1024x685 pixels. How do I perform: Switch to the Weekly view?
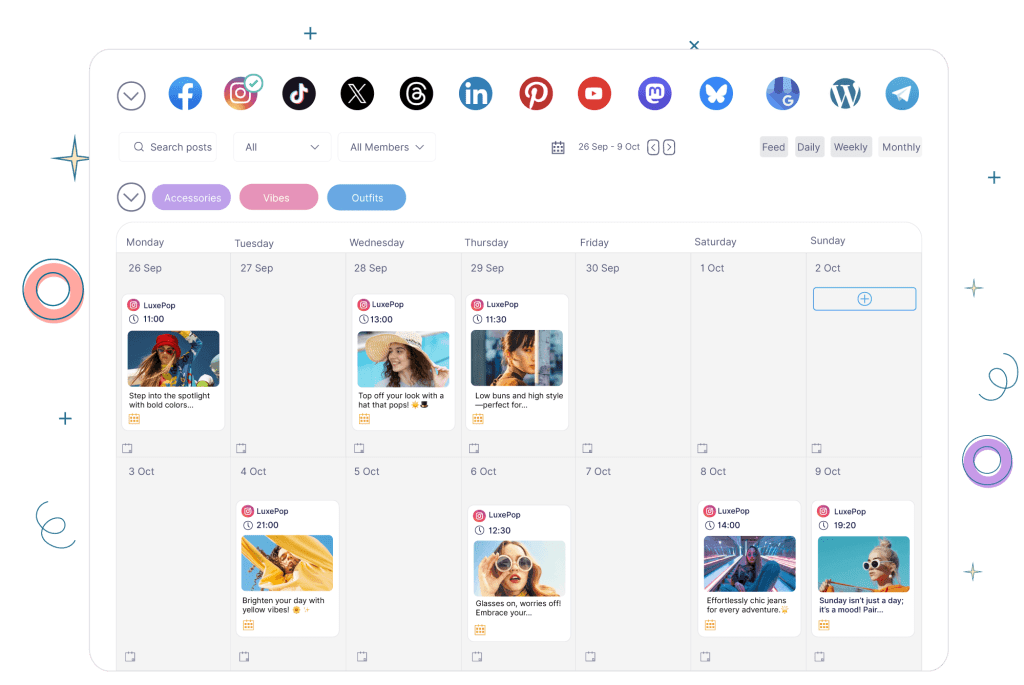click(x=850, y=147)
